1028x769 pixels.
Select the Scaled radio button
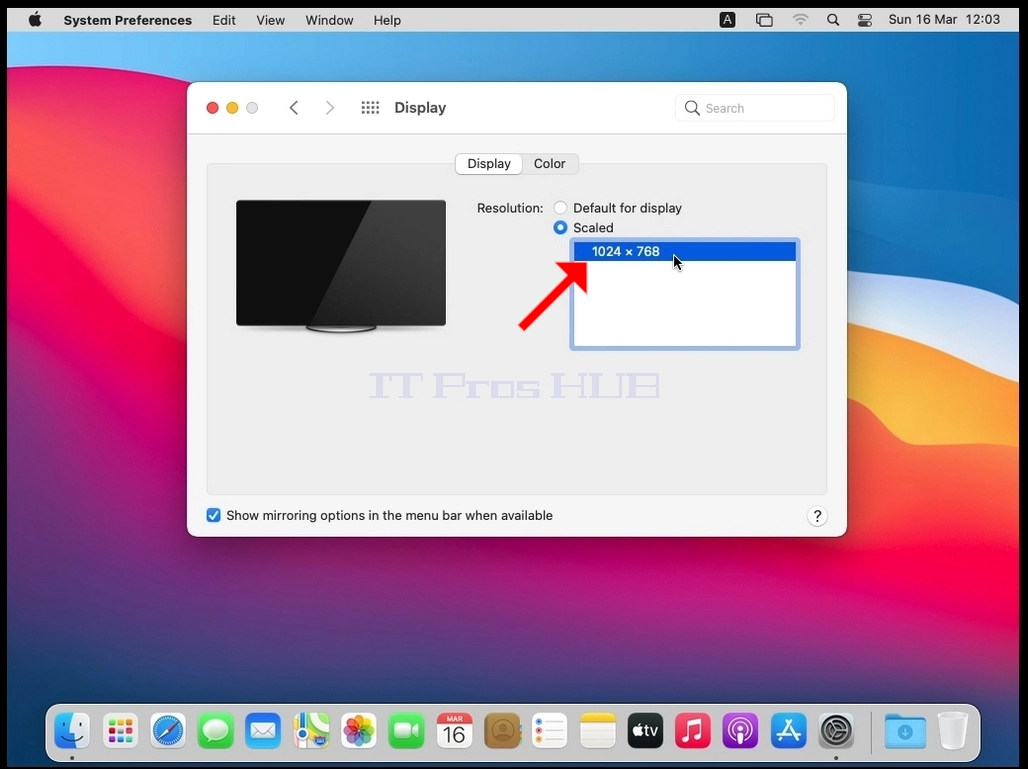tap(560, 227)
